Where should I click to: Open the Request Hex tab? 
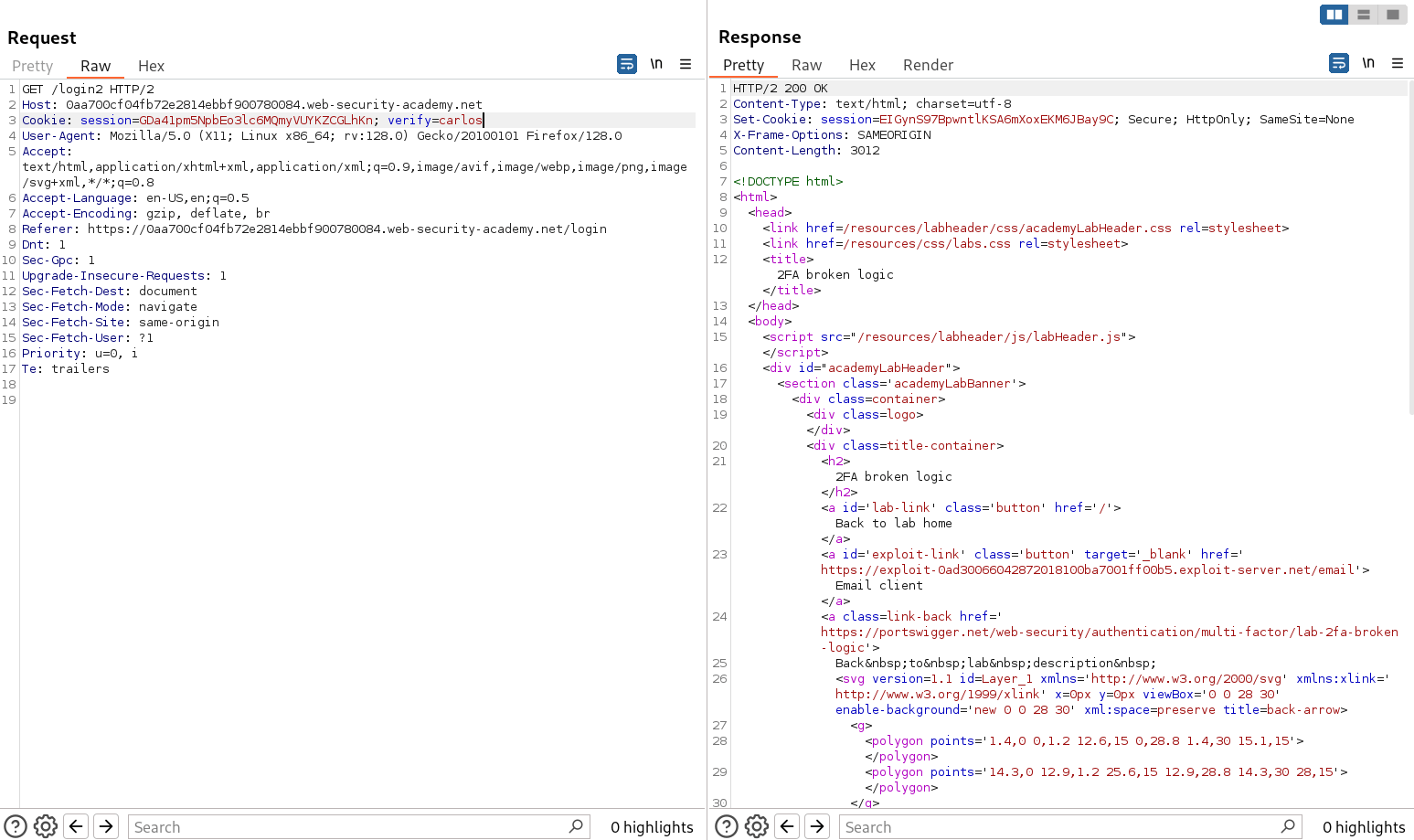click(x=151, y=66)
